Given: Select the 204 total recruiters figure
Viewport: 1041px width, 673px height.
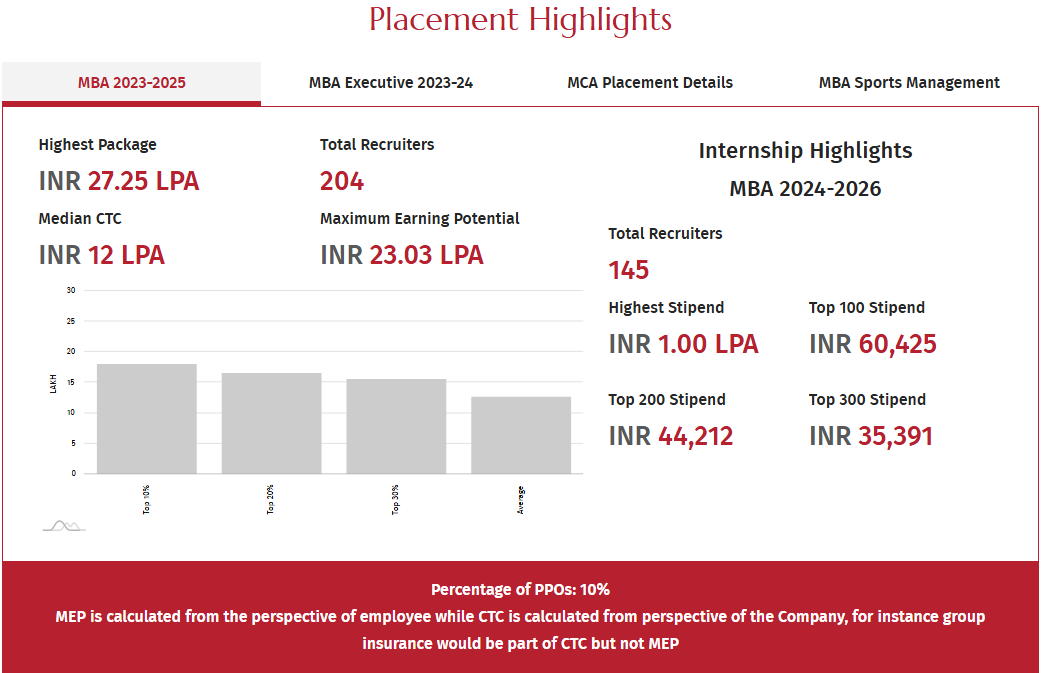Looking at the screenshot, I should pos(342,181).
